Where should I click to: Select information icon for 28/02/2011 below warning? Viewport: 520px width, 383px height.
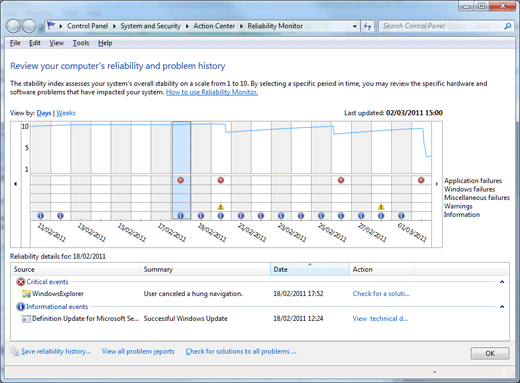tap(381, 216)
